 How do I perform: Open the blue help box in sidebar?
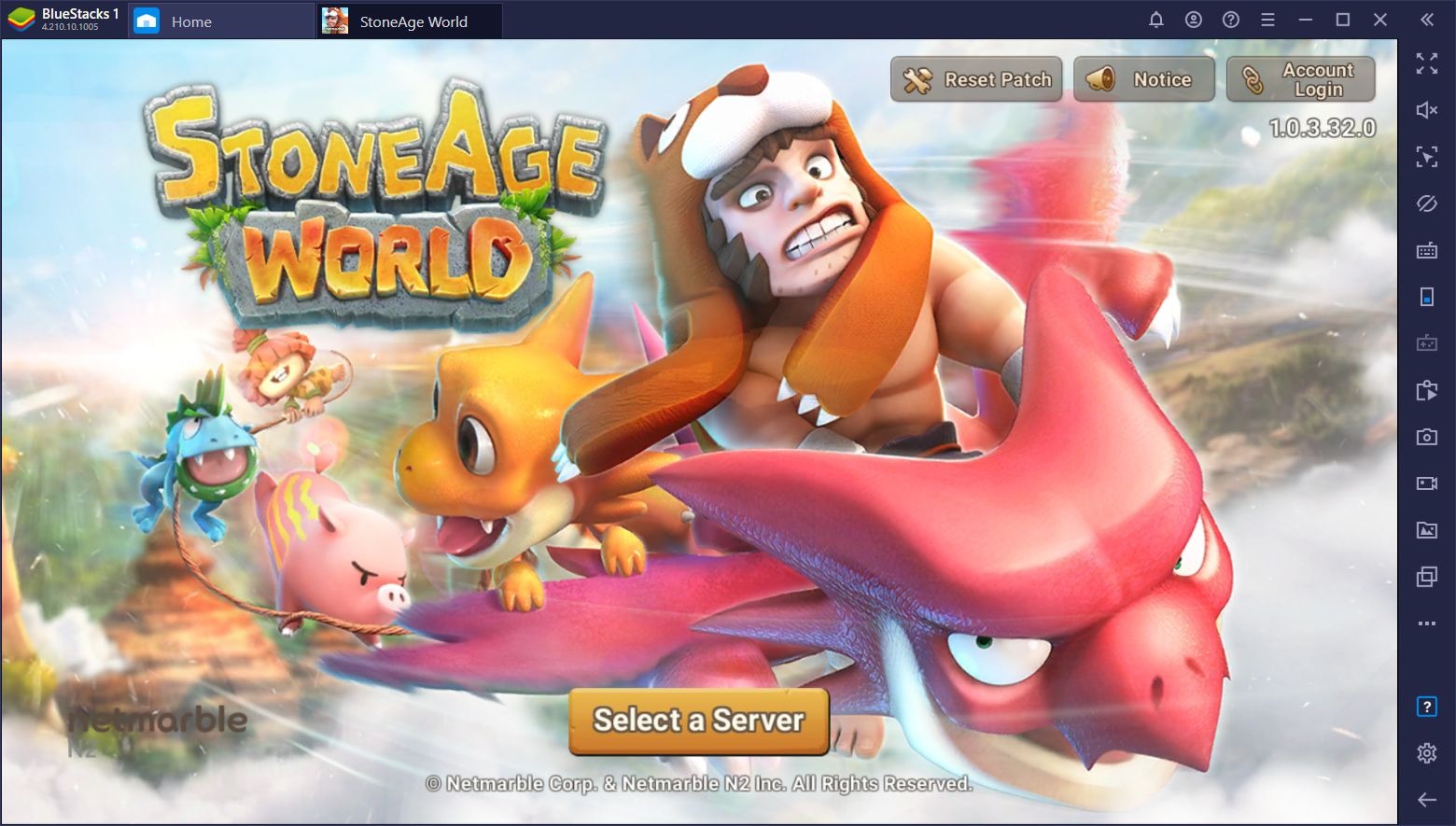point(1426,707)
